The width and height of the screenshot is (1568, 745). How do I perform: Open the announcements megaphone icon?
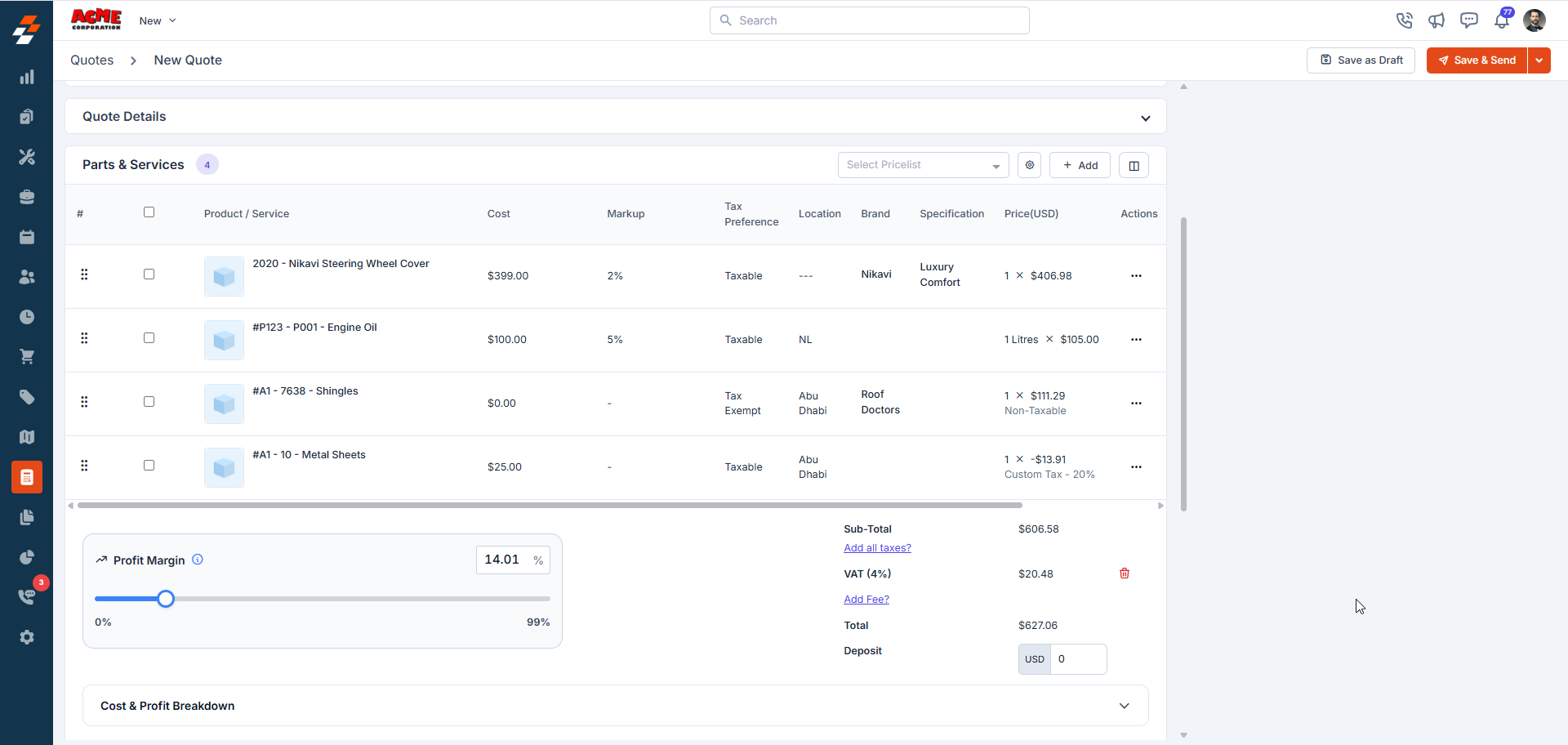pos(1437,20)
